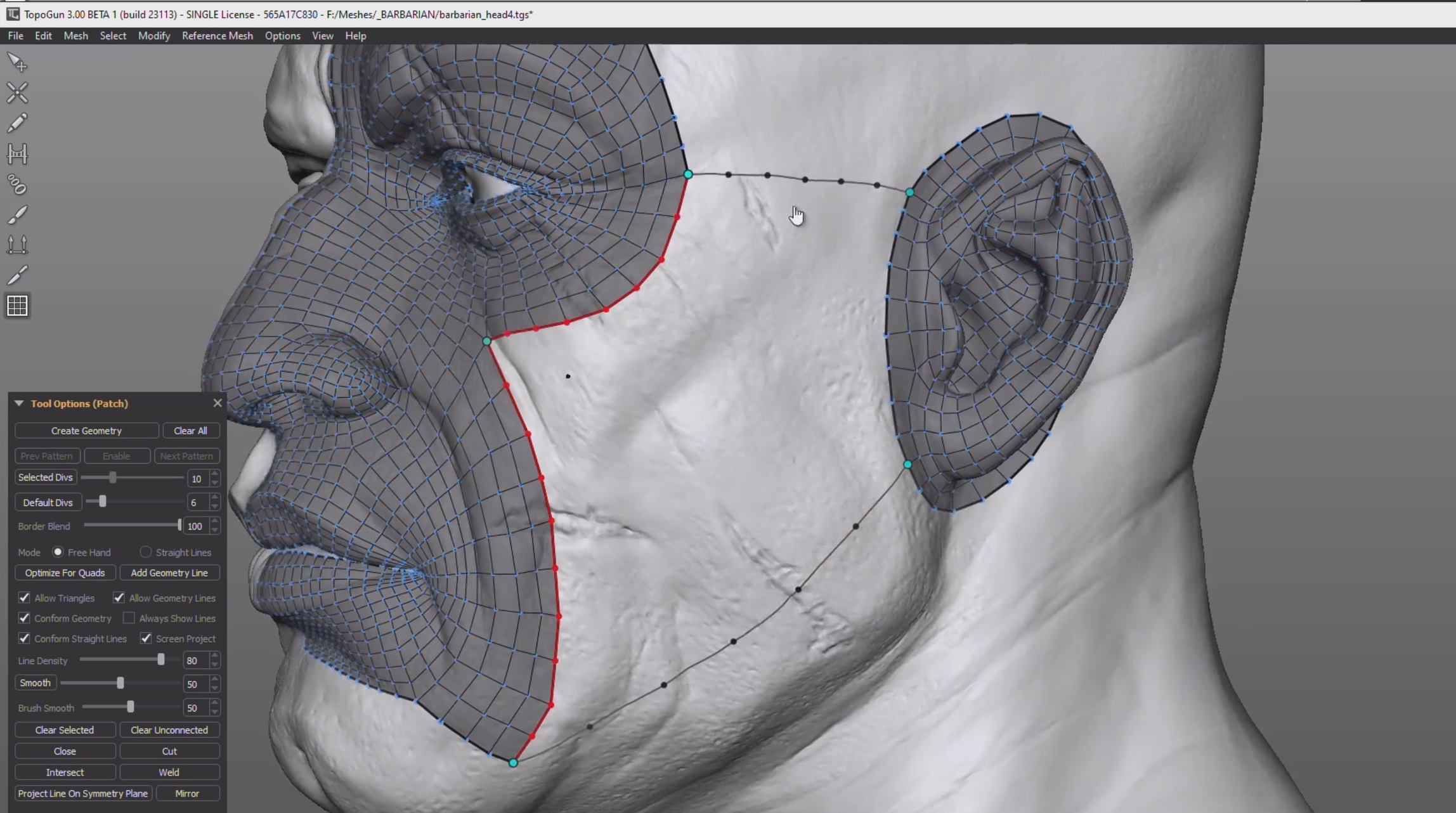This screenshot has height=813, width=1456.
Task: Select the Simple Edit arrow tool
Action: [17, 62]
